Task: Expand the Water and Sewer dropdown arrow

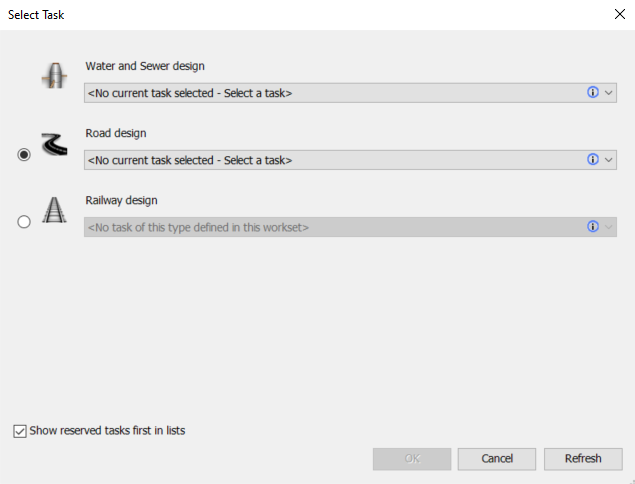Action: (608, 92)
